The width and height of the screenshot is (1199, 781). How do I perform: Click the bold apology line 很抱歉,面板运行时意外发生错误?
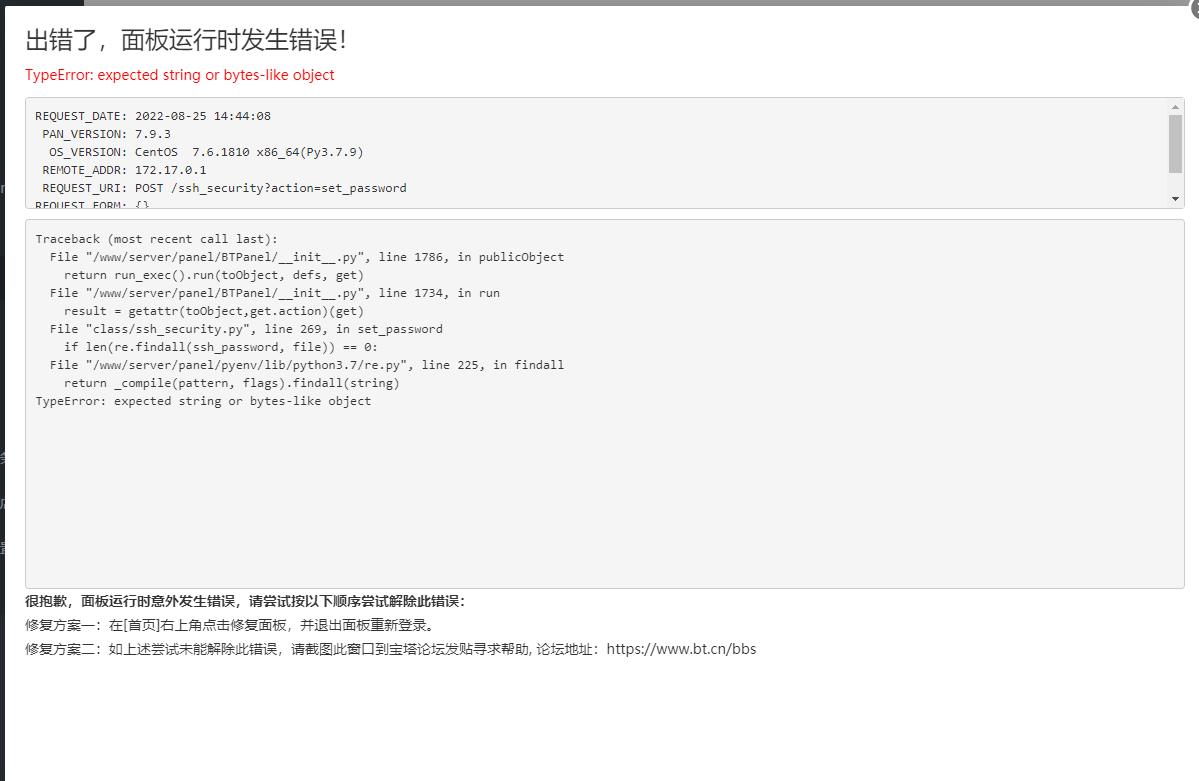pos(245,601)
